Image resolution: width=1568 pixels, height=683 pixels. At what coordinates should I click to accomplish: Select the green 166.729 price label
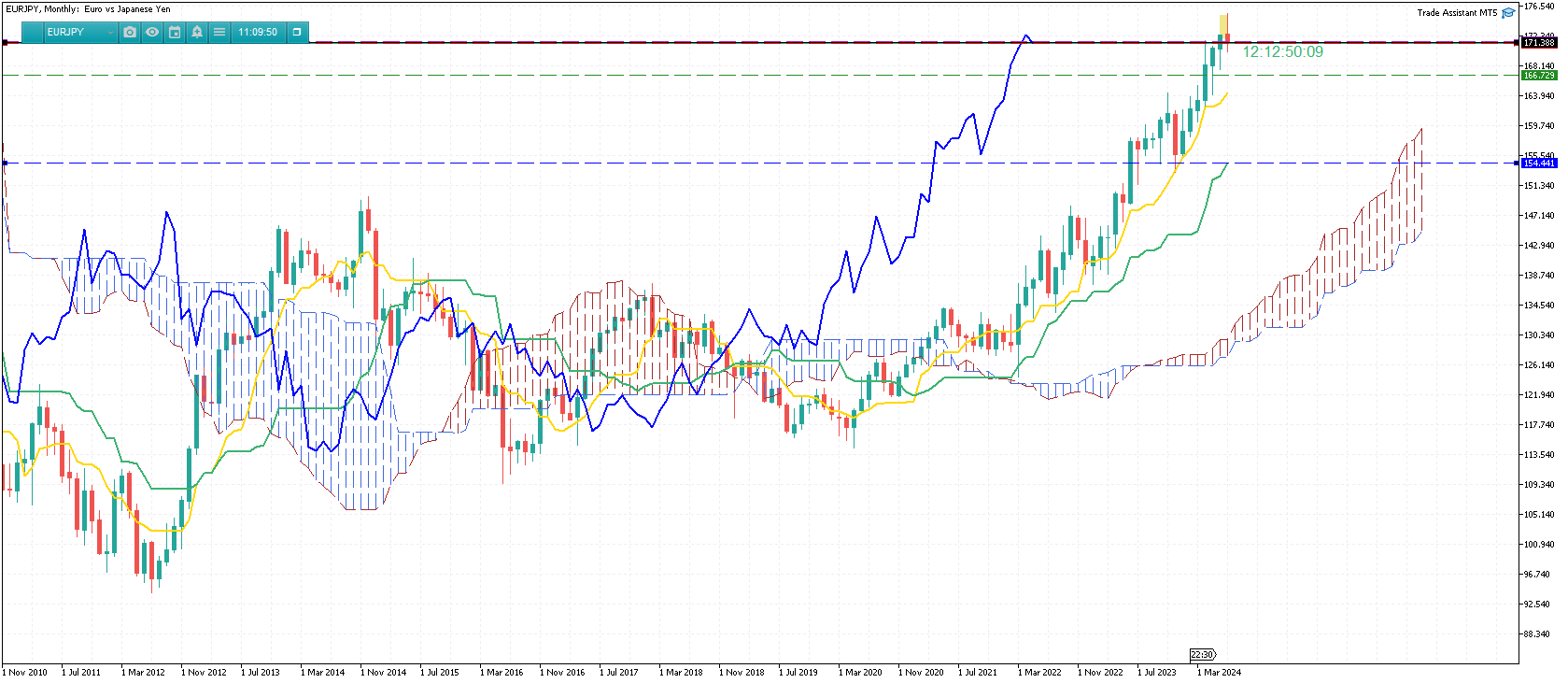tap(1538, 76)
